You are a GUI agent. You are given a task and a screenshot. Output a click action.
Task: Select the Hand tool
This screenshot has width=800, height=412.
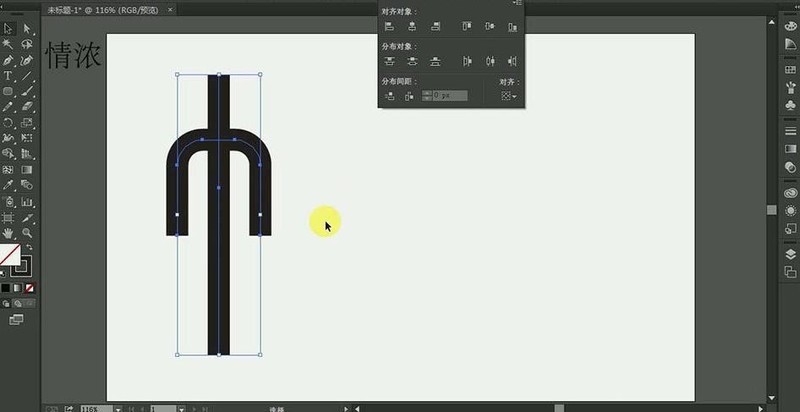click(x=8, y=234)
